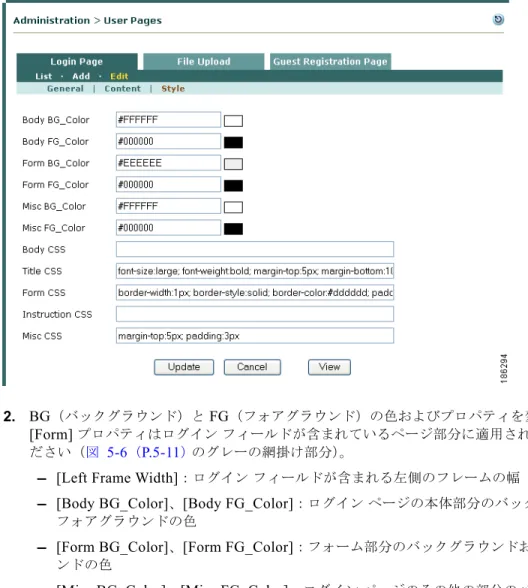Click the Body BG_Color text field
Image resolution: width=528 pixels, height=588 pixels.
tap(168, 120)
